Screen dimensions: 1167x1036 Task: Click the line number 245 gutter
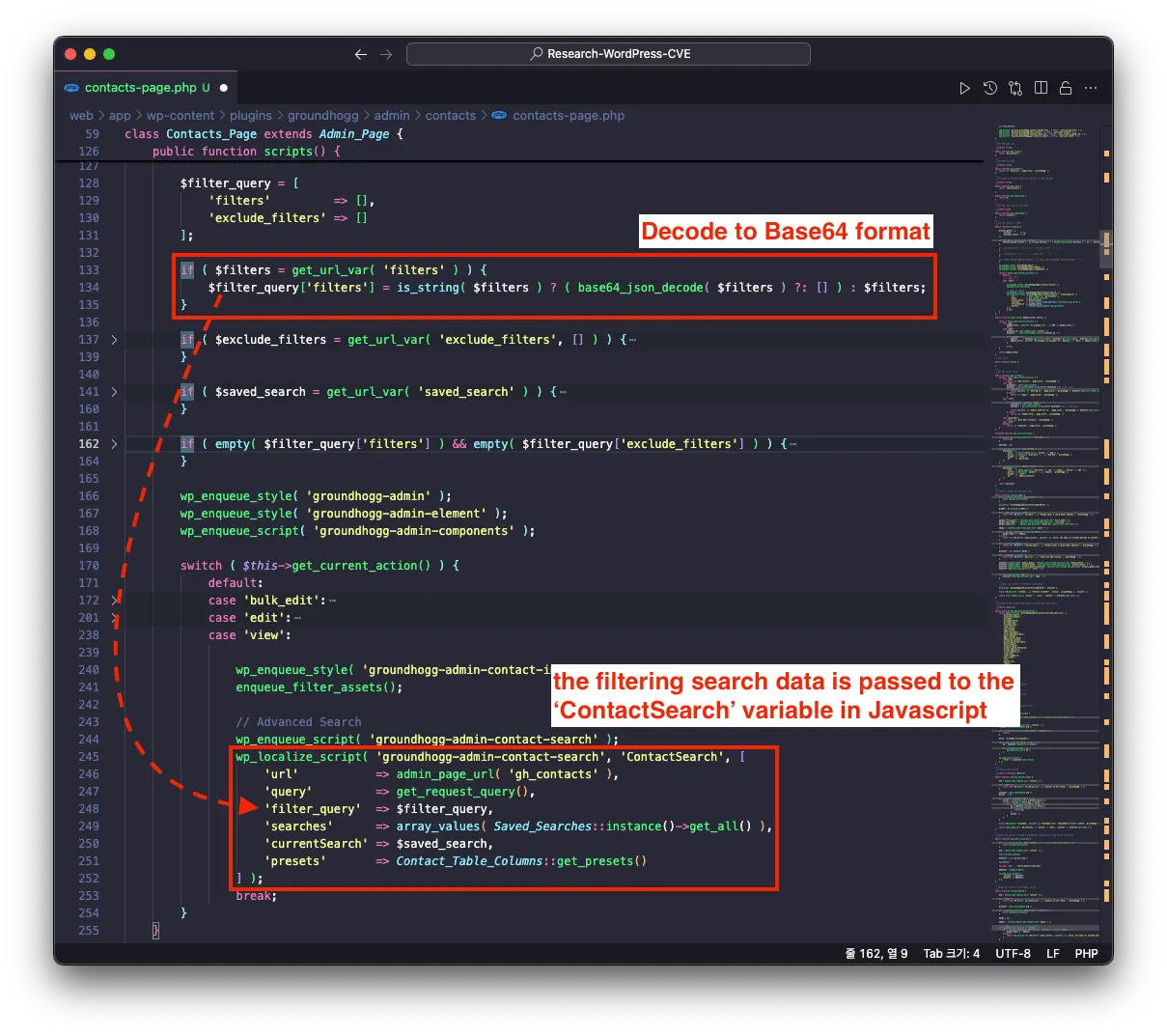point(89,757)
